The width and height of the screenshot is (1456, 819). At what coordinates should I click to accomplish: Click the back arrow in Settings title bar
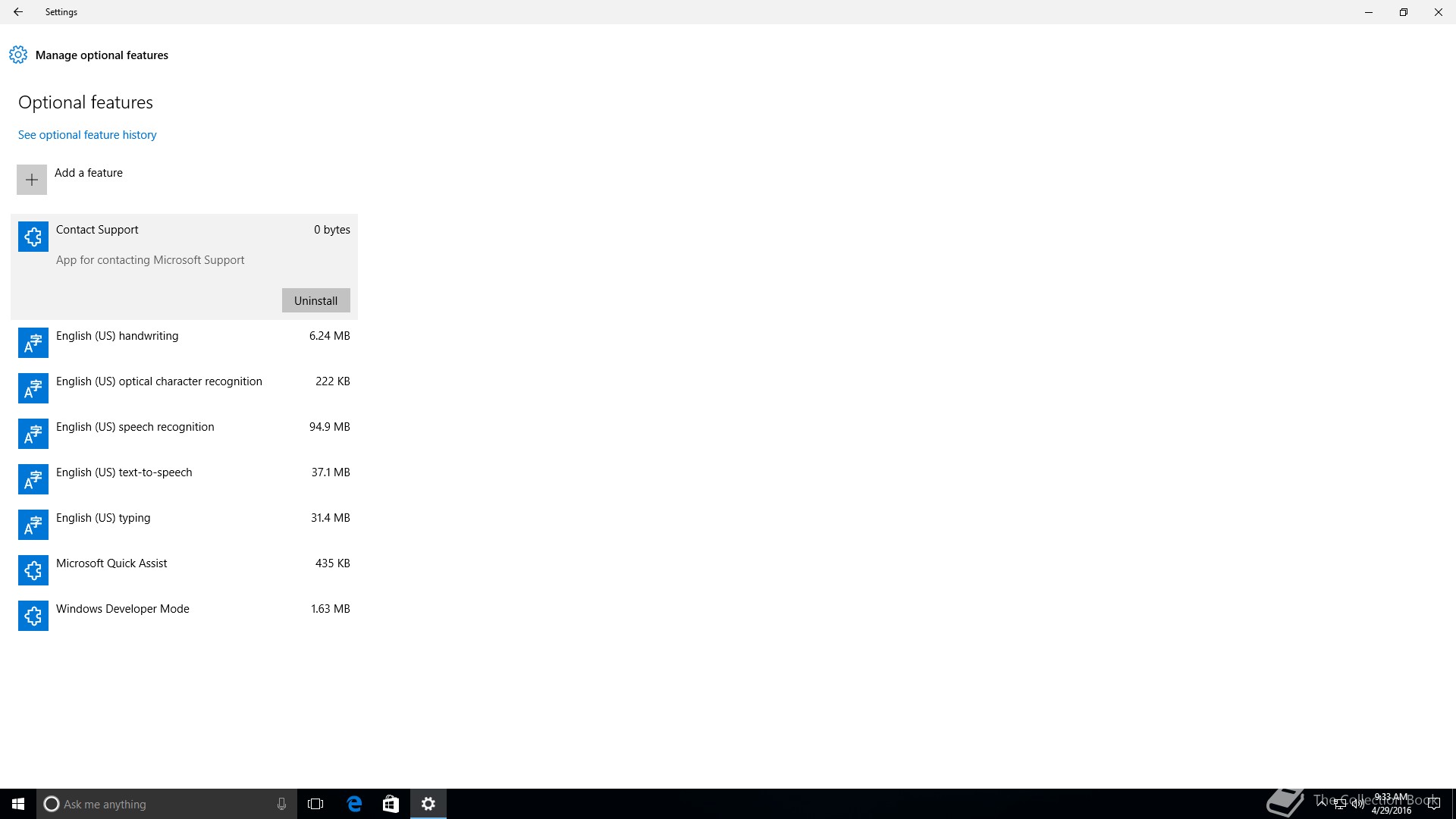point(18,12)
